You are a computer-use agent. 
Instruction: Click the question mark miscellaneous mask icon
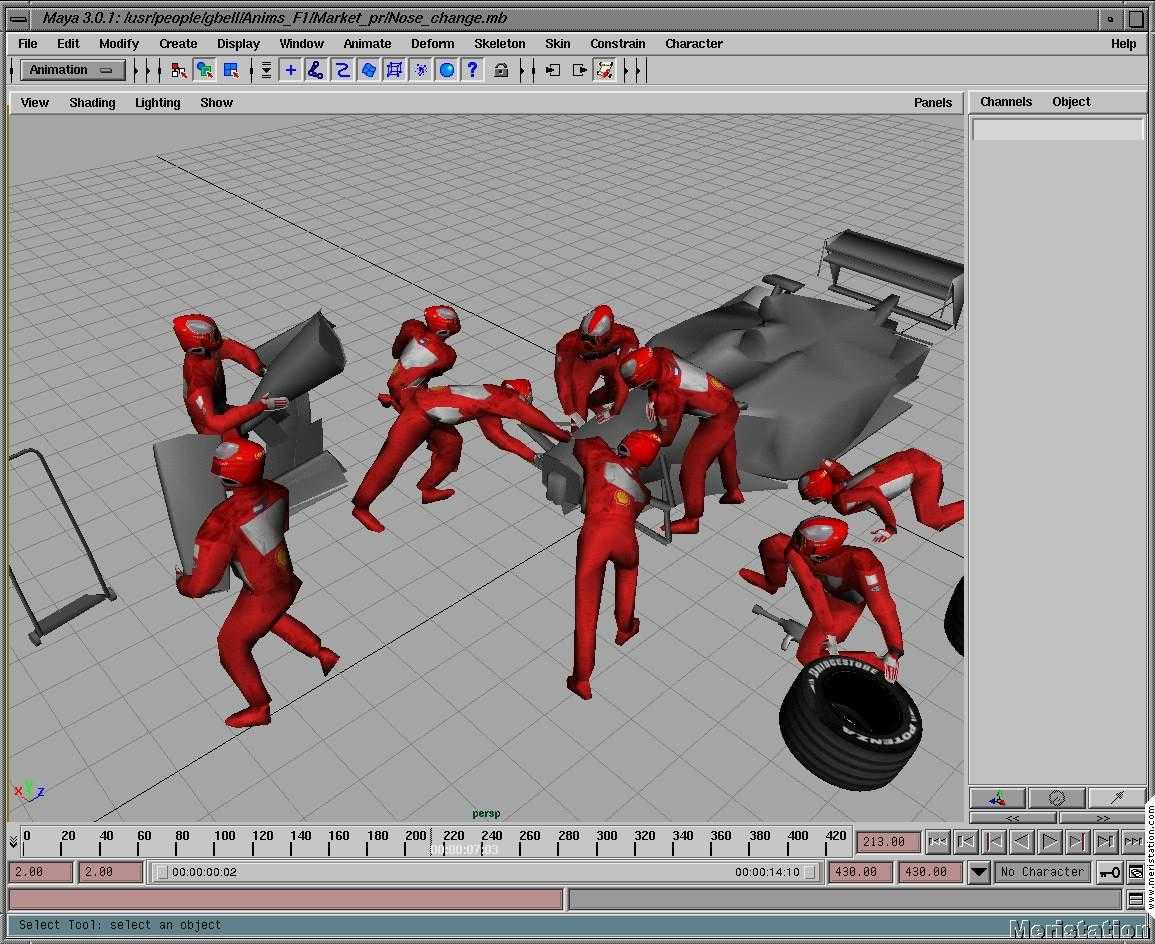pyautogui.click(x=473, y=70)
